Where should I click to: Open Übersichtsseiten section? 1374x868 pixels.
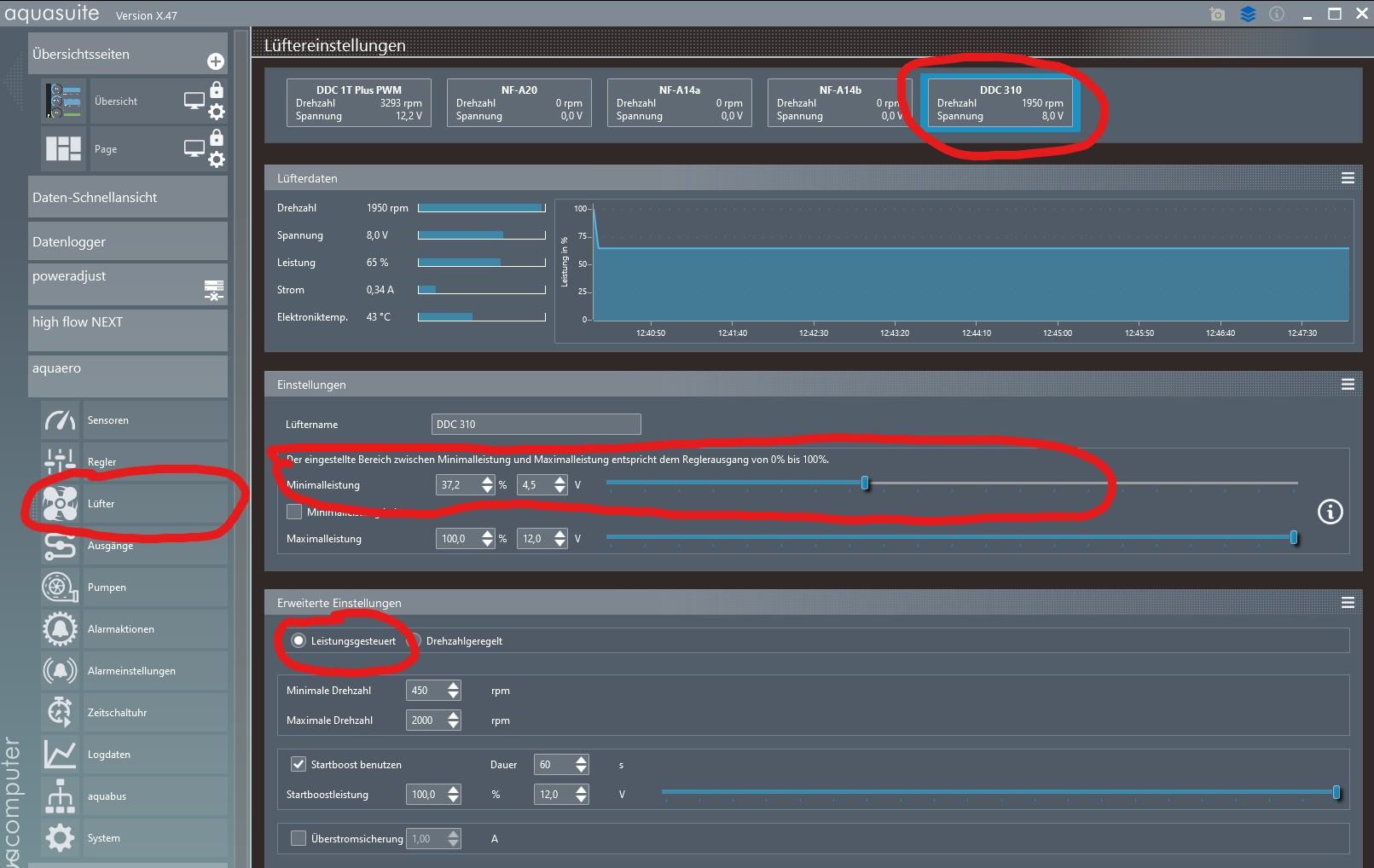128,54
